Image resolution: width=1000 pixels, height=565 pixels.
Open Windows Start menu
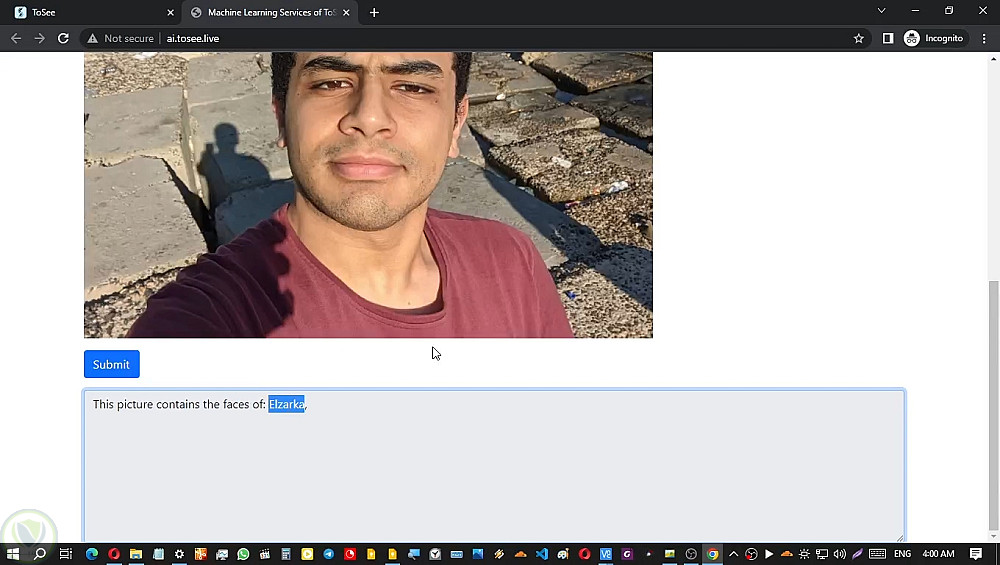12,554
